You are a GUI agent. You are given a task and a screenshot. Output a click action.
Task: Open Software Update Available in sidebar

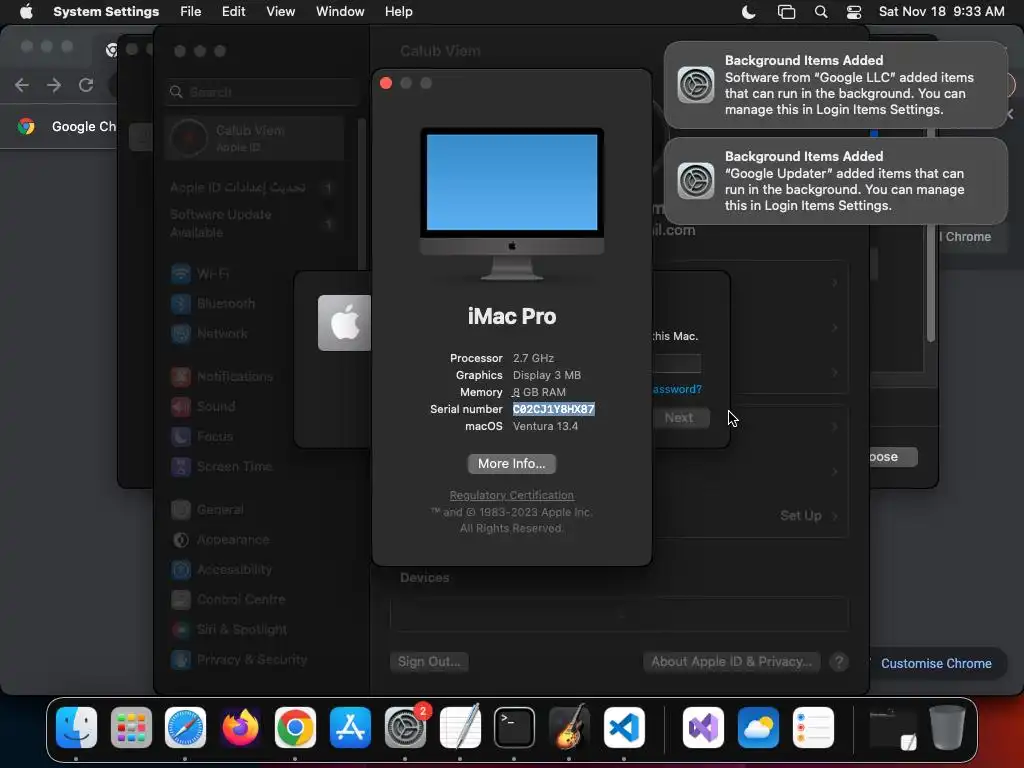(255, 223)
